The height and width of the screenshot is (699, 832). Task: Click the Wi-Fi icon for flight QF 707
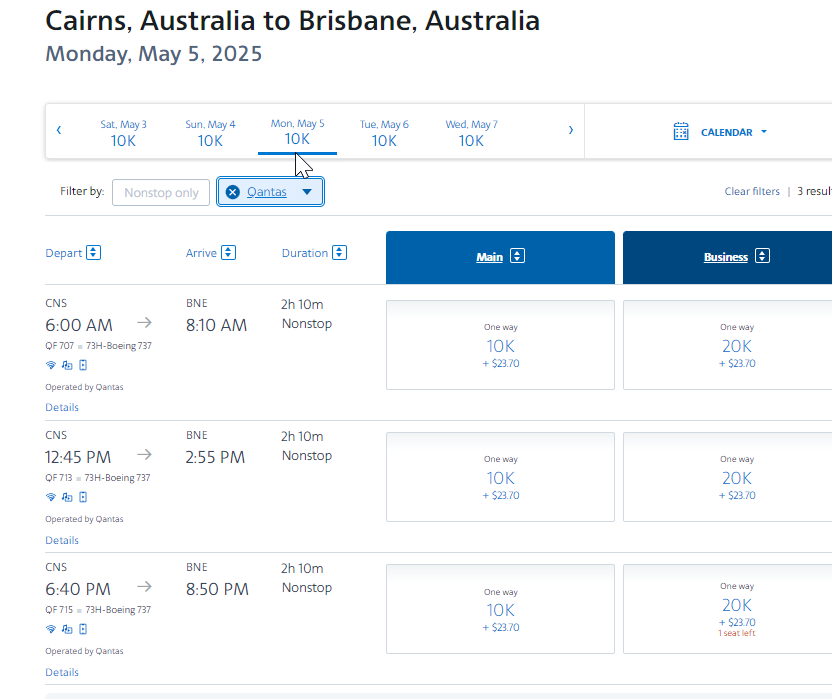point(51,365)
